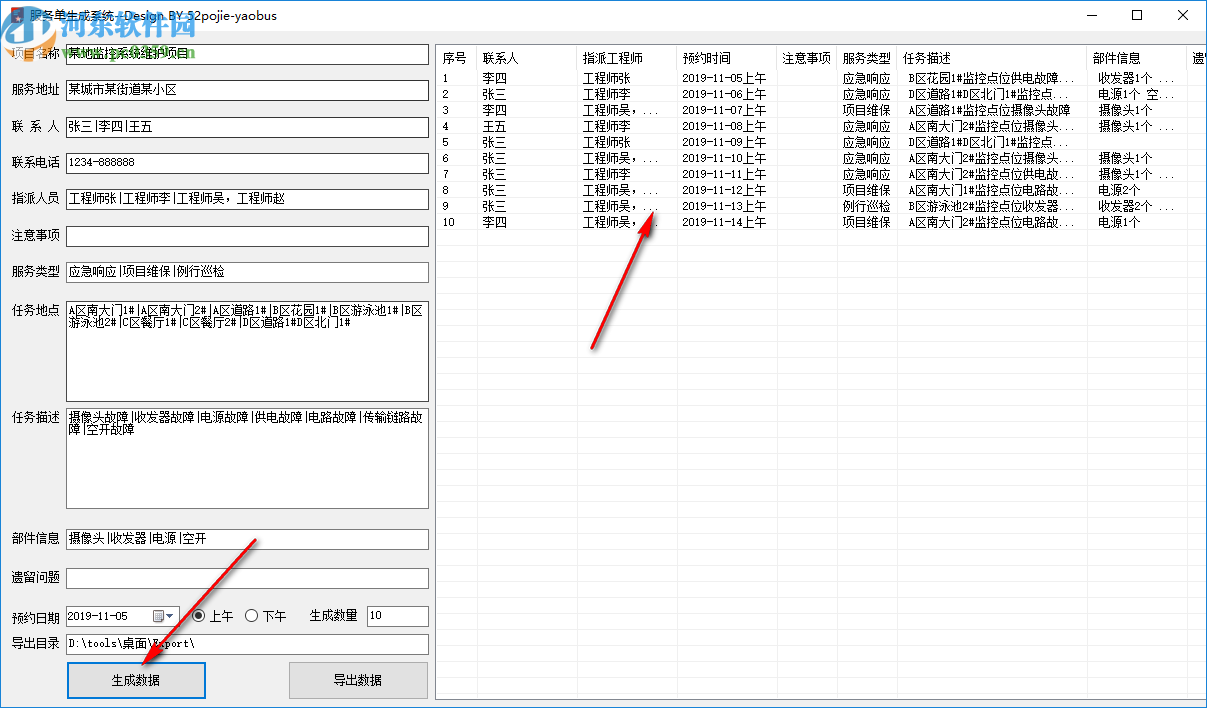Select the table row dated 2019-11-13上午
This screenshot has width=1207, height=708.
pos(724,206)
